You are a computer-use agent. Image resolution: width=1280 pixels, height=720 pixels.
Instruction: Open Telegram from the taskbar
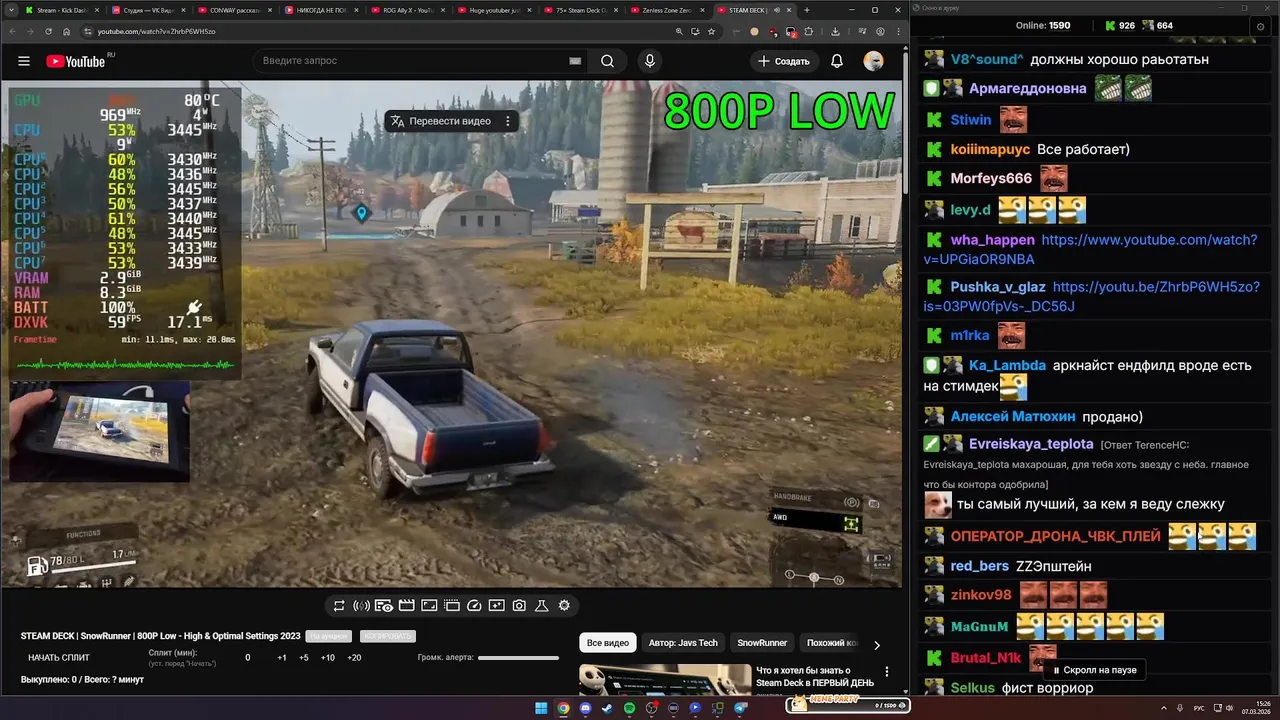click(x=740, y=708)
